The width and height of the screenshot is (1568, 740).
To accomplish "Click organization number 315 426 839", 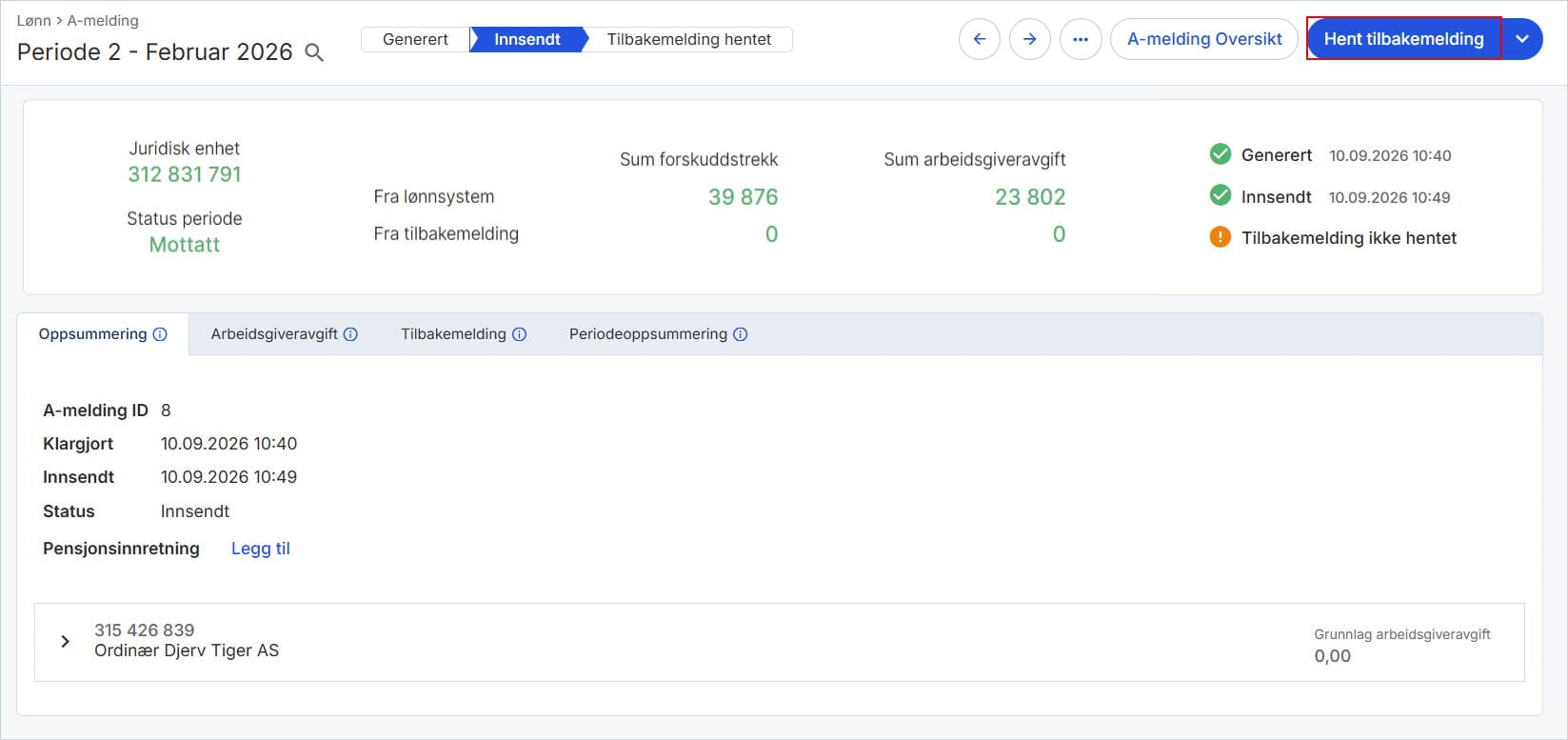I will coord(145,630).
